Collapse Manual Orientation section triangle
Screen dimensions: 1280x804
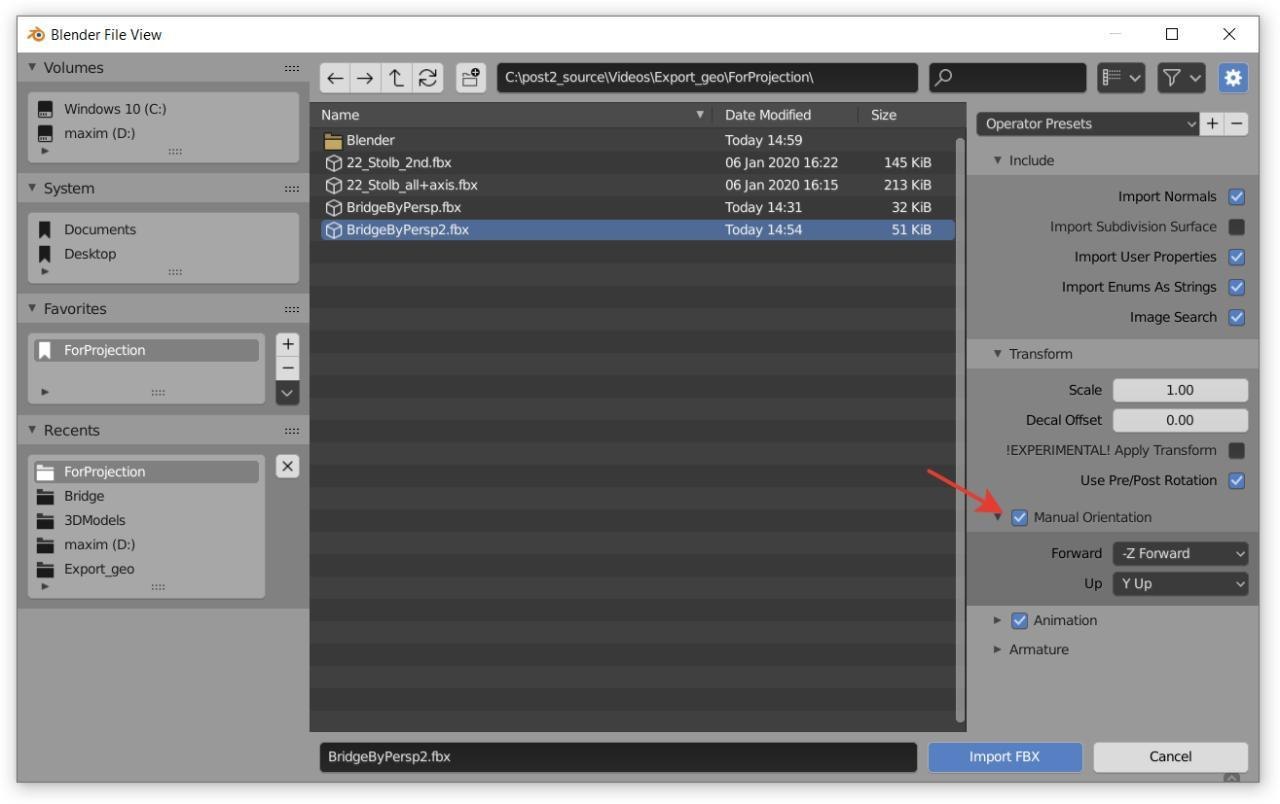tap(998, 517)
